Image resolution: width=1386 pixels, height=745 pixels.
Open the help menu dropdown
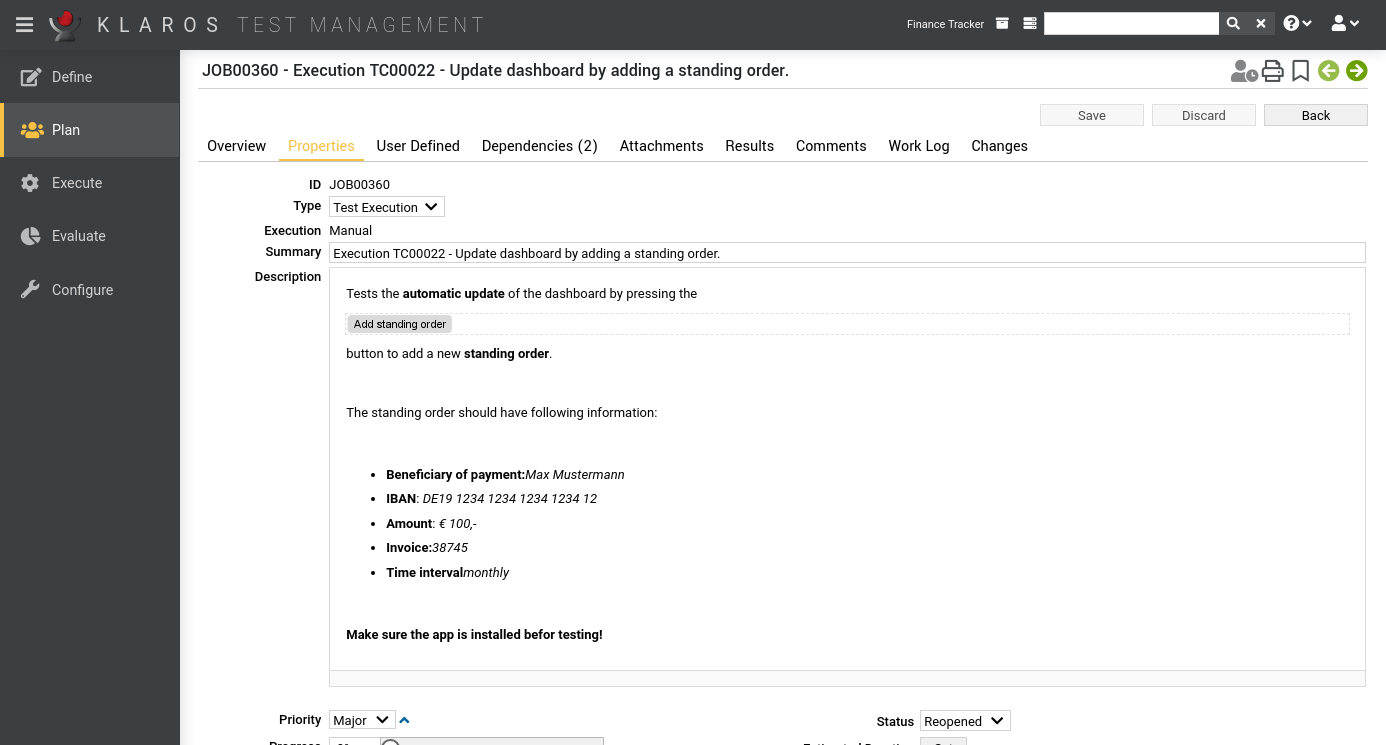(1297, 24)
